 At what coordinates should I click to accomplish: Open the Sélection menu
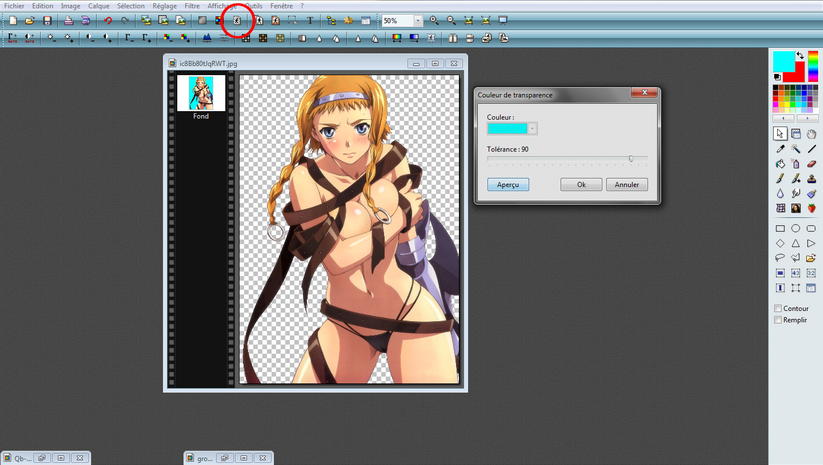point(131,6)
